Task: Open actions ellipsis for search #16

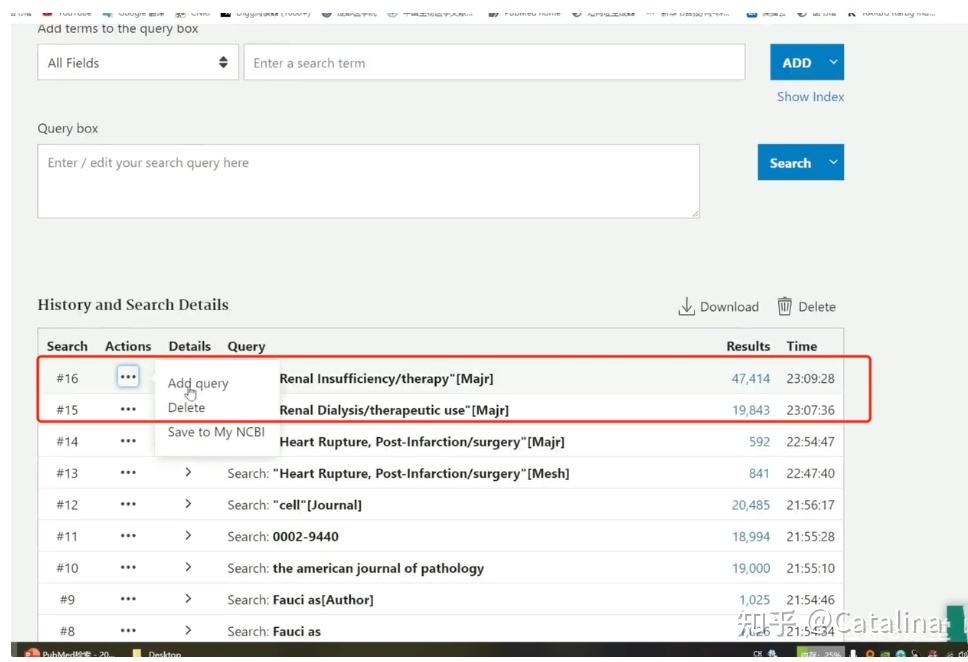Action: (x=128, y=378)
